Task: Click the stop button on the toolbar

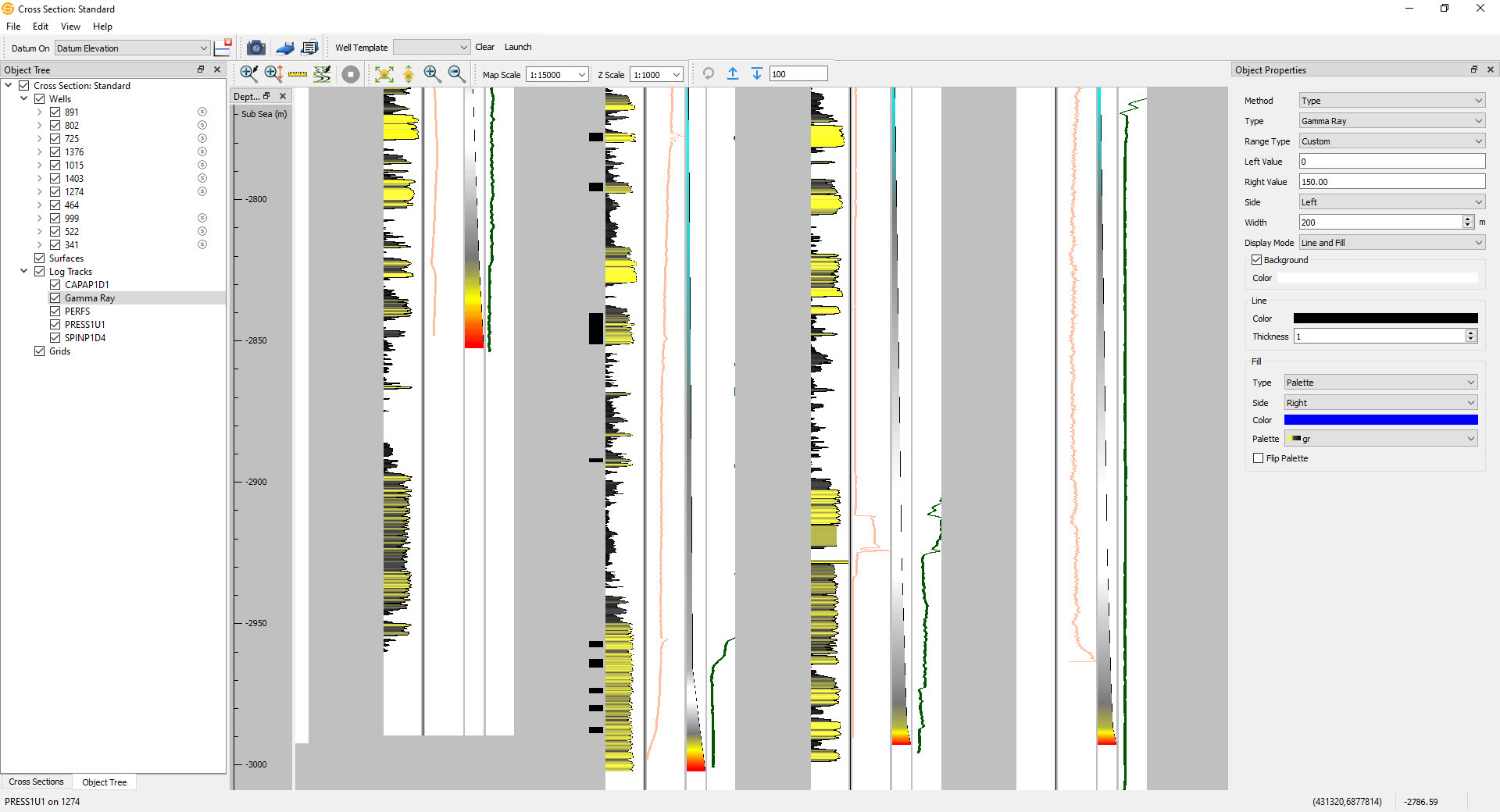Action: pos(351,74)
